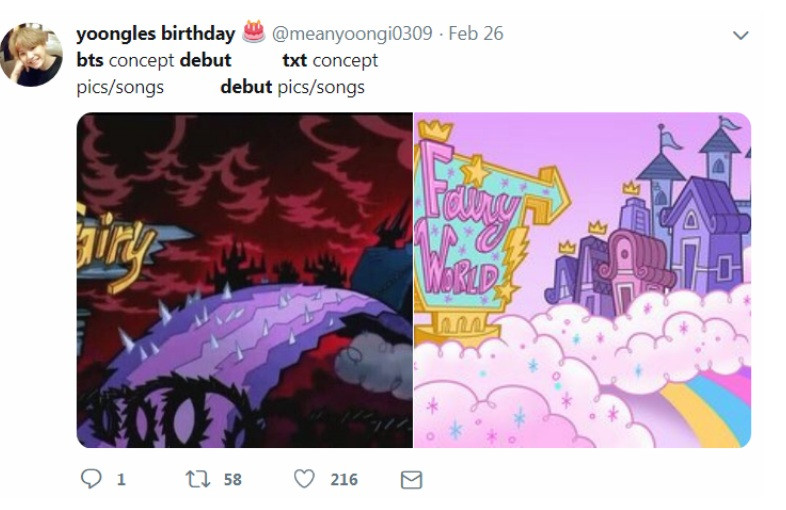Click the display name yoongles birthday
The width and height of the screenshot is (786, 510).
[x=155, y=34]
